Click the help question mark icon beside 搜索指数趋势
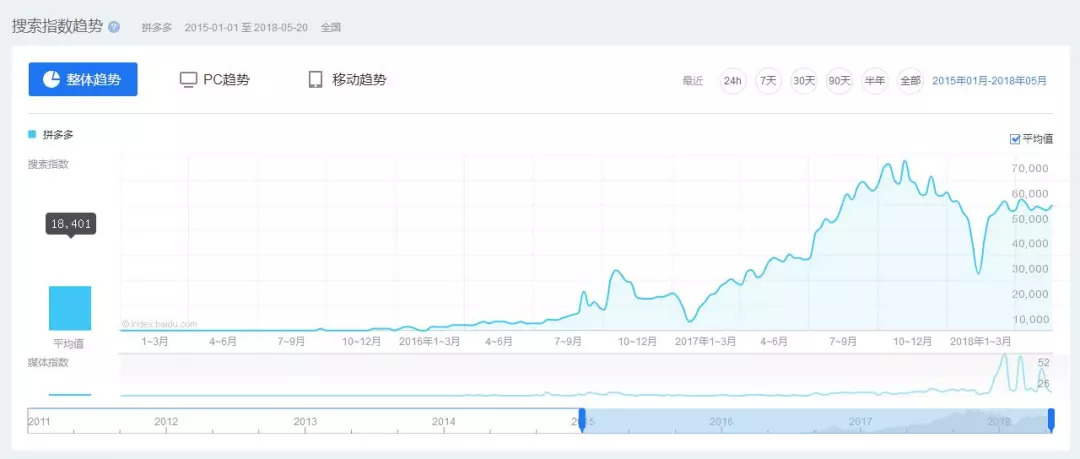The width and height of the screenshot is (1080, 459). [114, 28]
